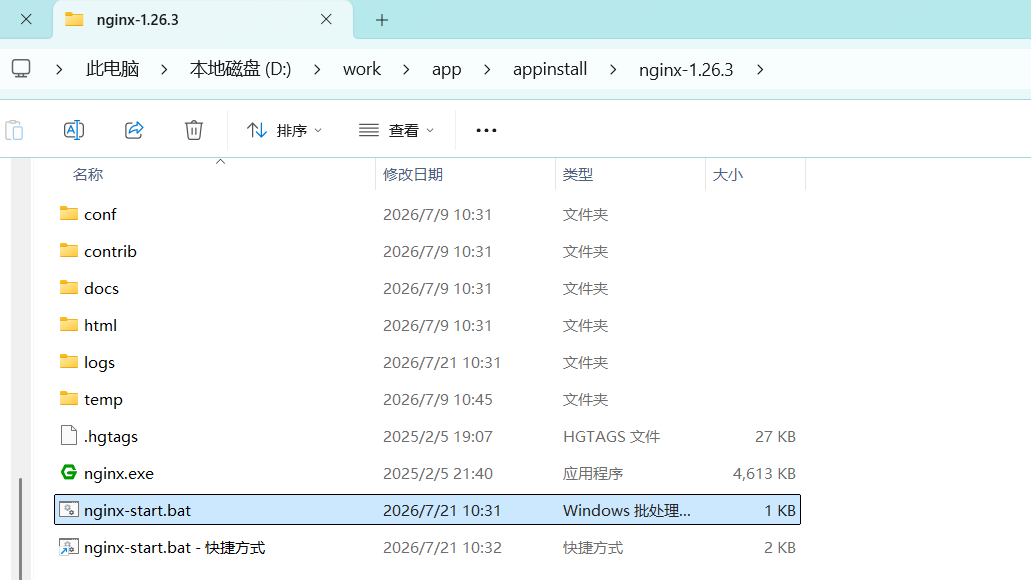The height and width of the screenshot is (580, 1031).
Task: Expand chevron after 本地磁盘 (D:)
Action: [x=318, y=69]
